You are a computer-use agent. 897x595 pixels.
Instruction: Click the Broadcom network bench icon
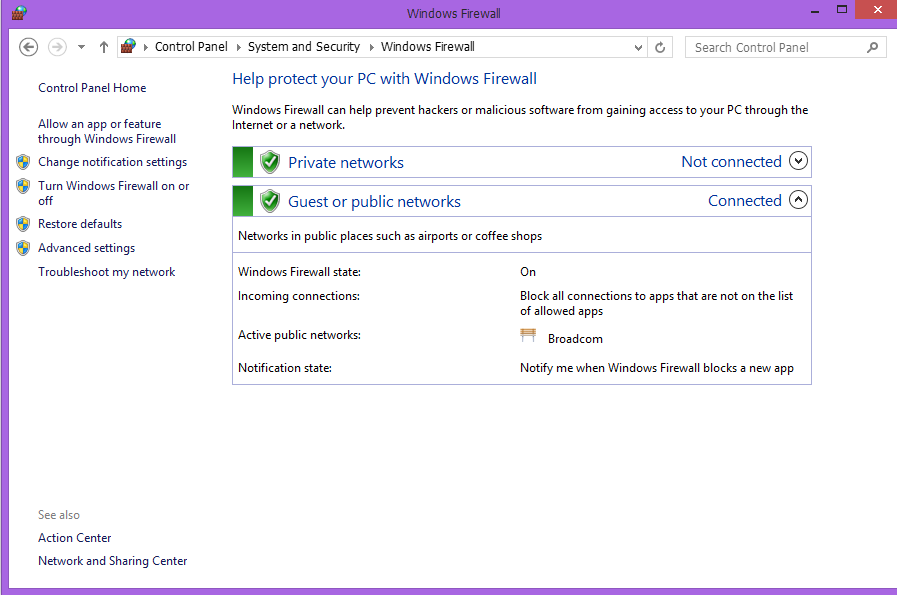pyautogui.click(x=528, y=335)
